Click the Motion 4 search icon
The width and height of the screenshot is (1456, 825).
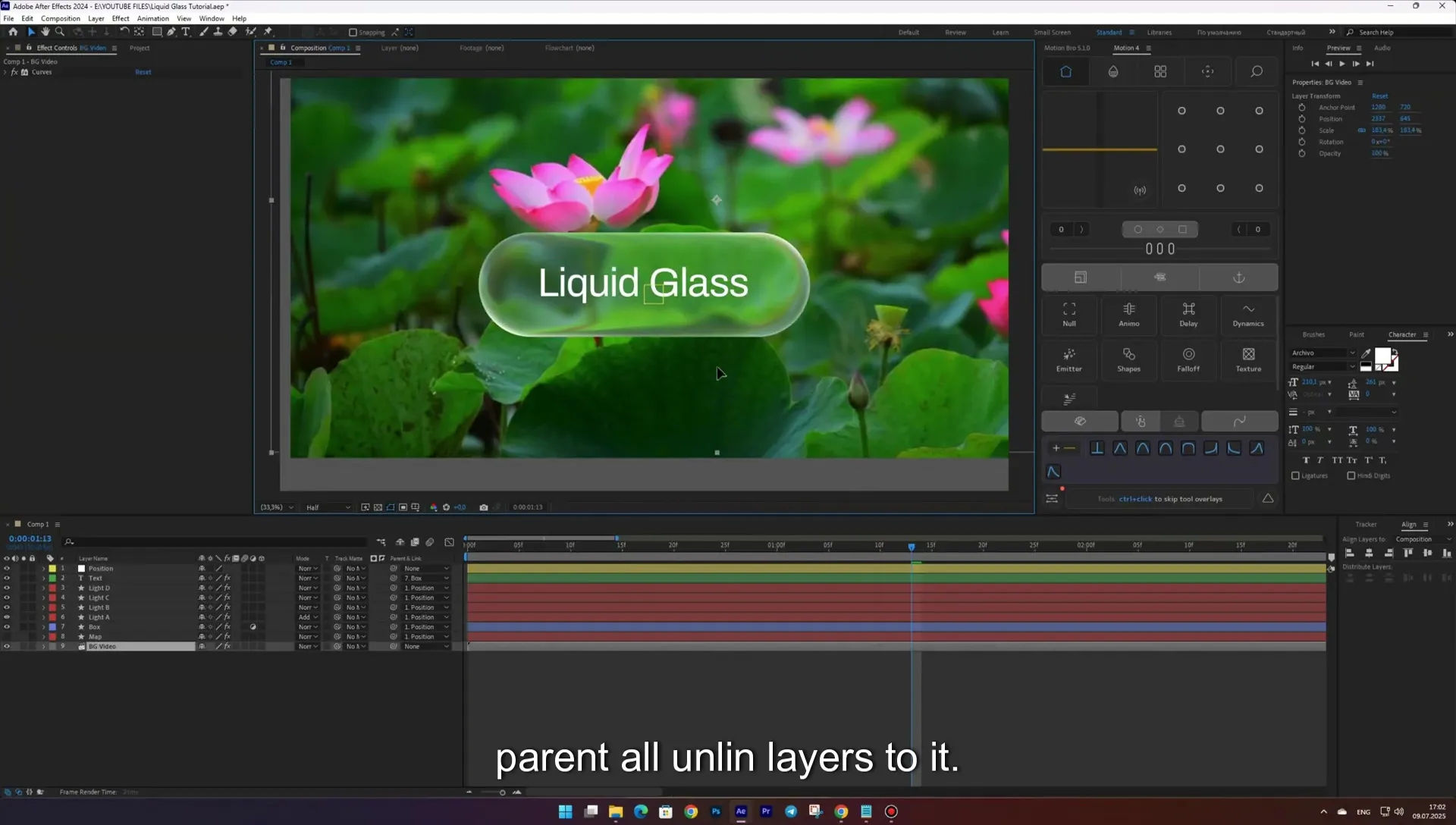tap(1257, 71)
